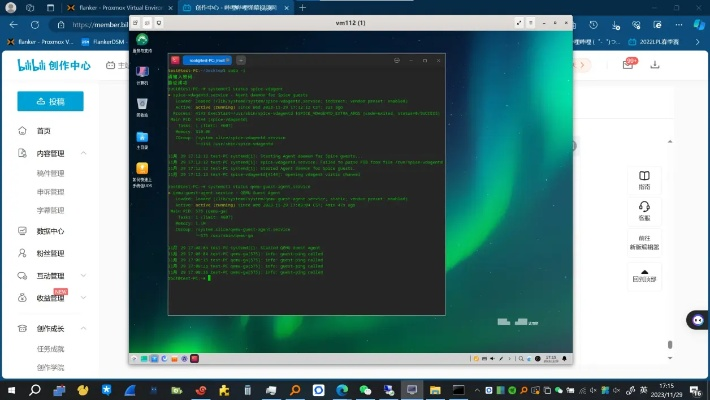Image resolution: width=710 pixels, height=400 pixels.
Task: Click the download icon in header
Action: pyautogui.click(x=655, y=65)
